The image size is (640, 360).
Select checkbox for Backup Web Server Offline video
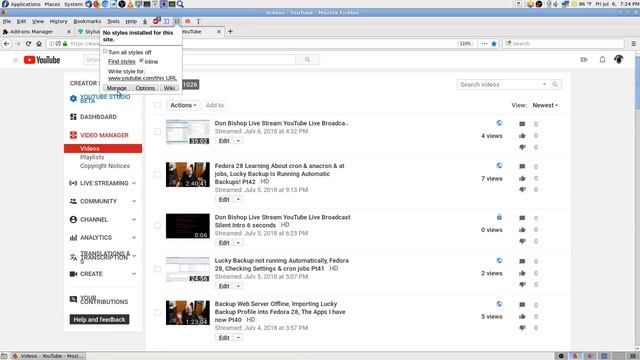(157, 312)
